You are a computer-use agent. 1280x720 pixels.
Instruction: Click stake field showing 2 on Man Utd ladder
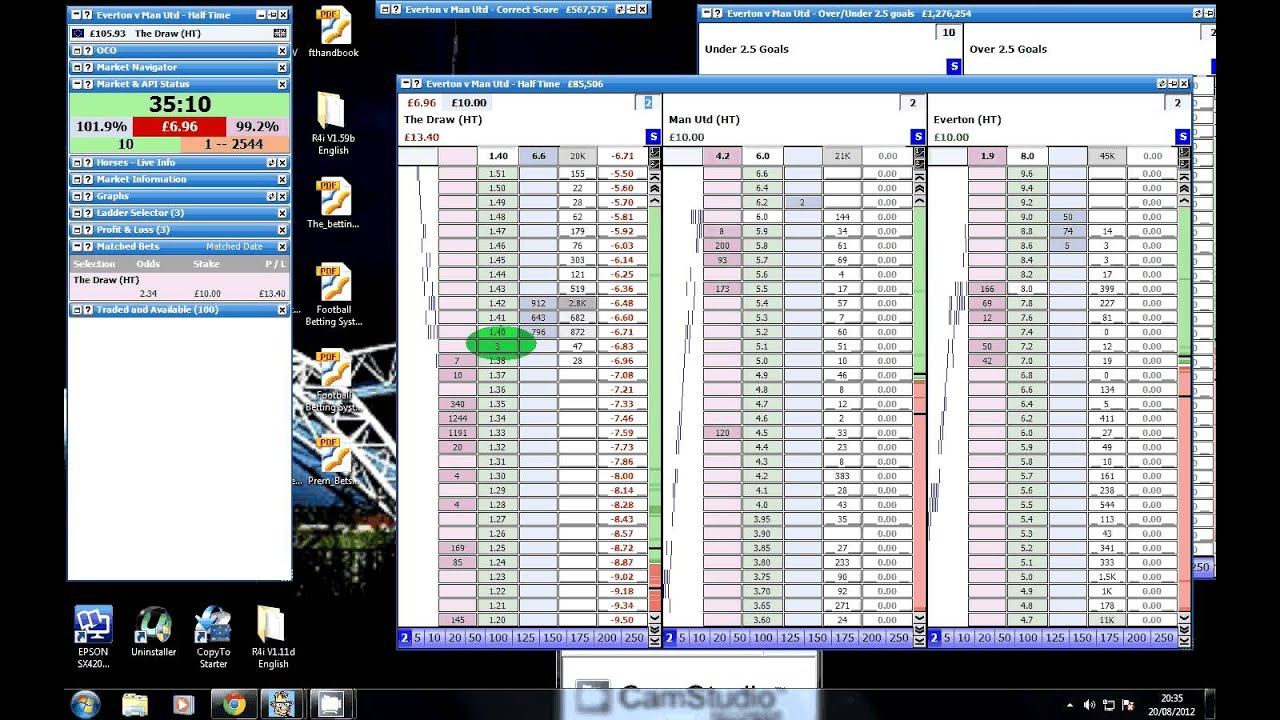tap(911, 103)
